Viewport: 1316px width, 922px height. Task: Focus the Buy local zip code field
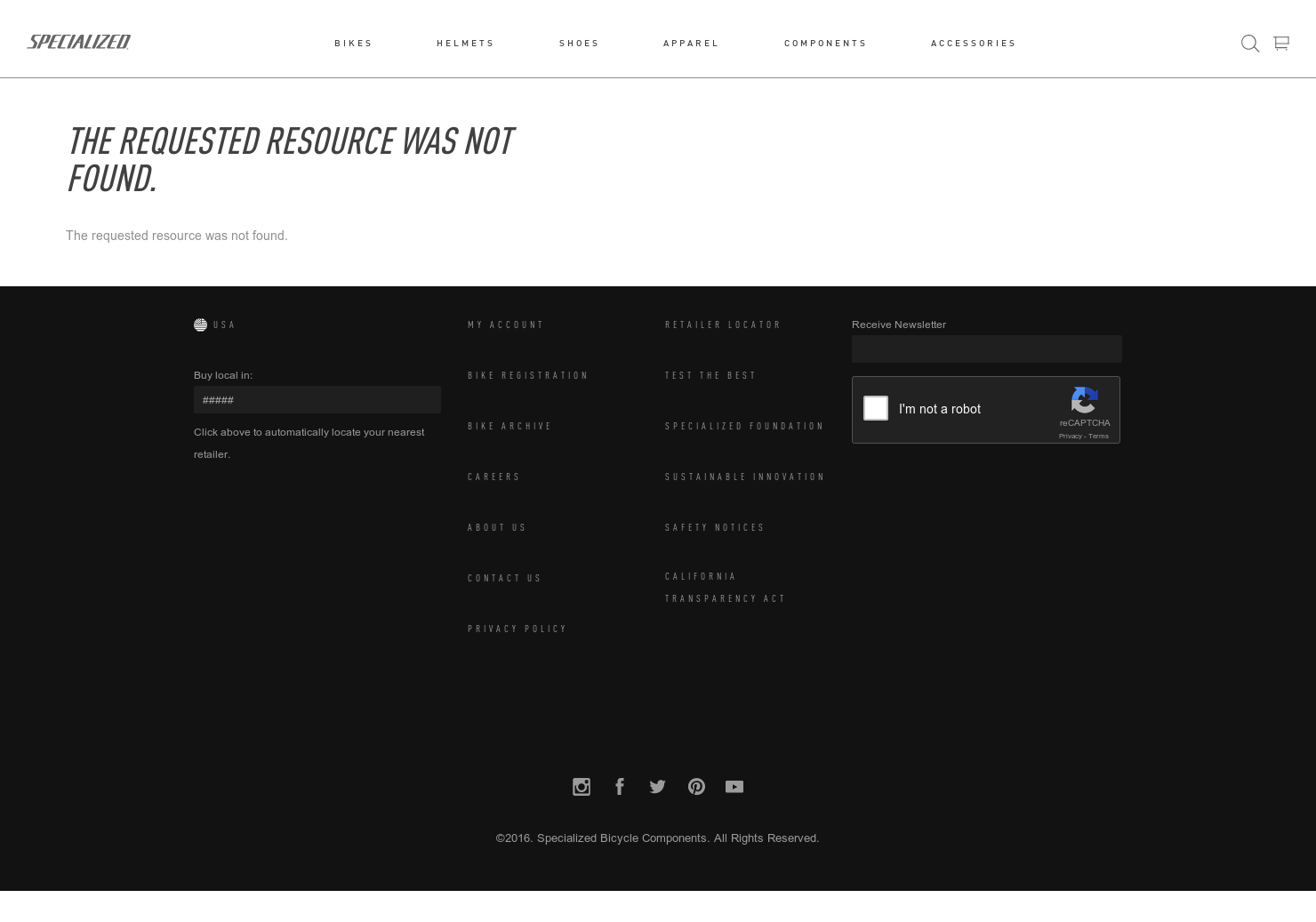317,400
